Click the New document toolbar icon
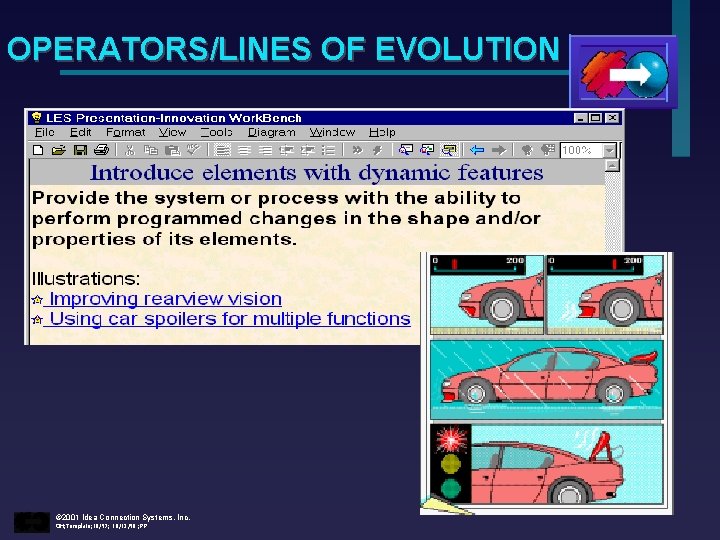 39,150
